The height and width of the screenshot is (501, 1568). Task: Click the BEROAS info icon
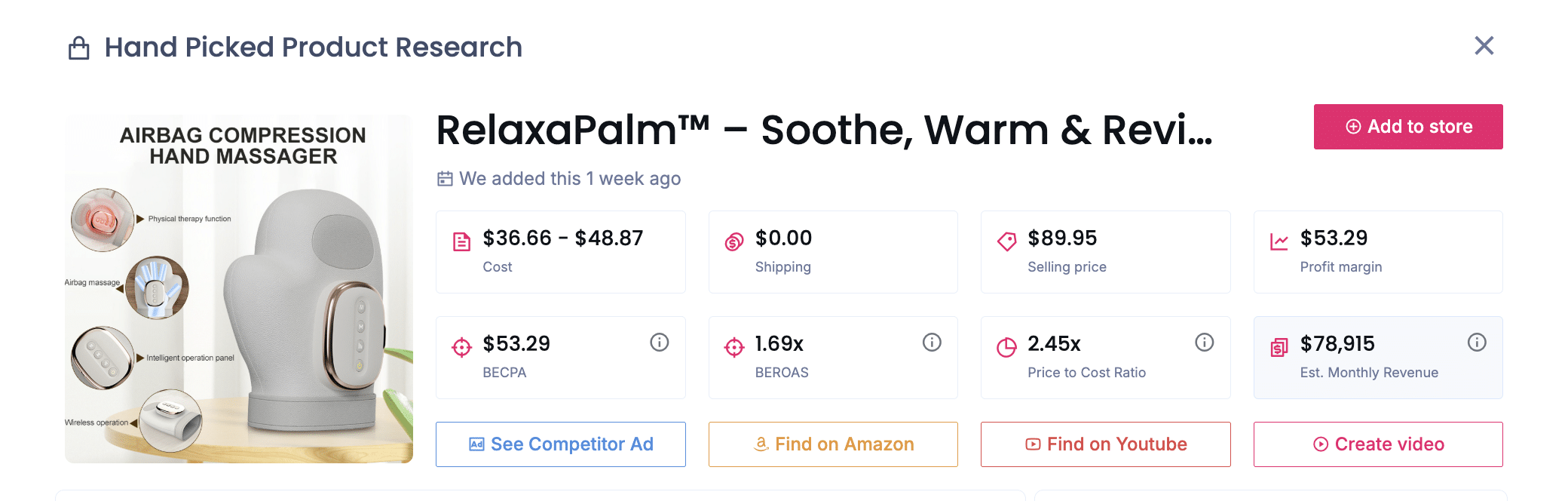(932, 343)
